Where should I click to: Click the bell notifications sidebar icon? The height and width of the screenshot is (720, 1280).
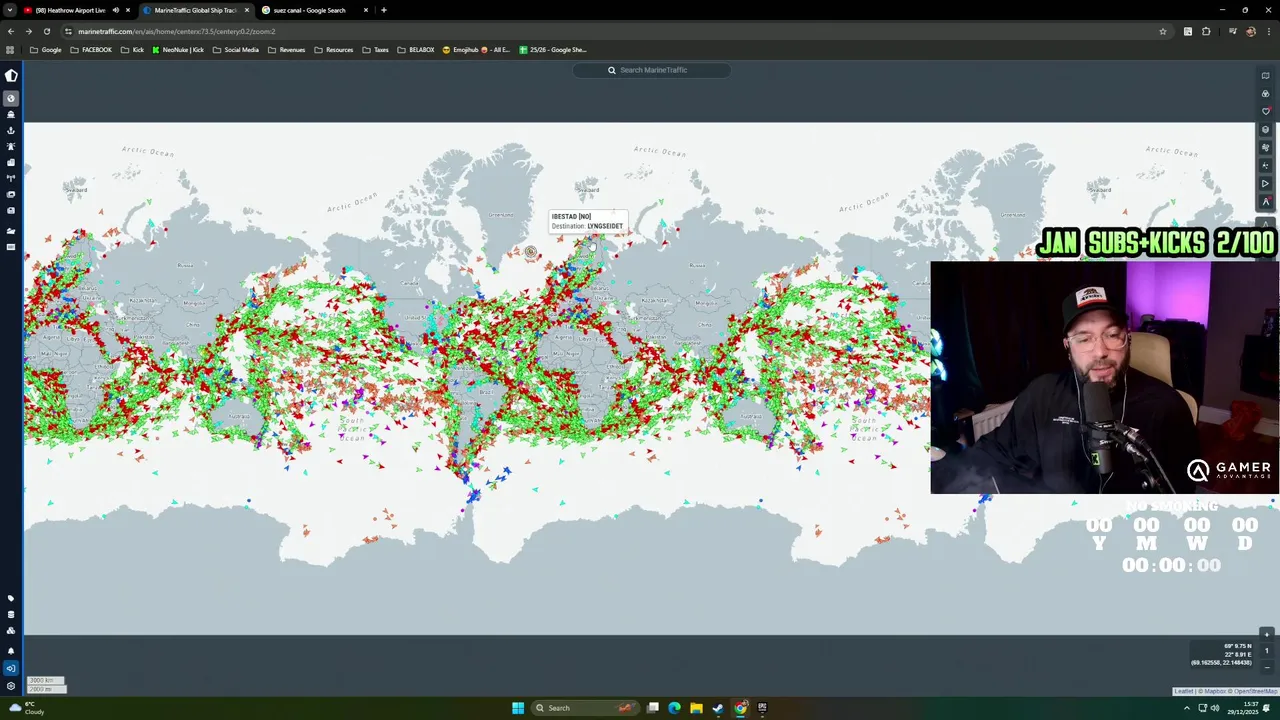point(11,651)
